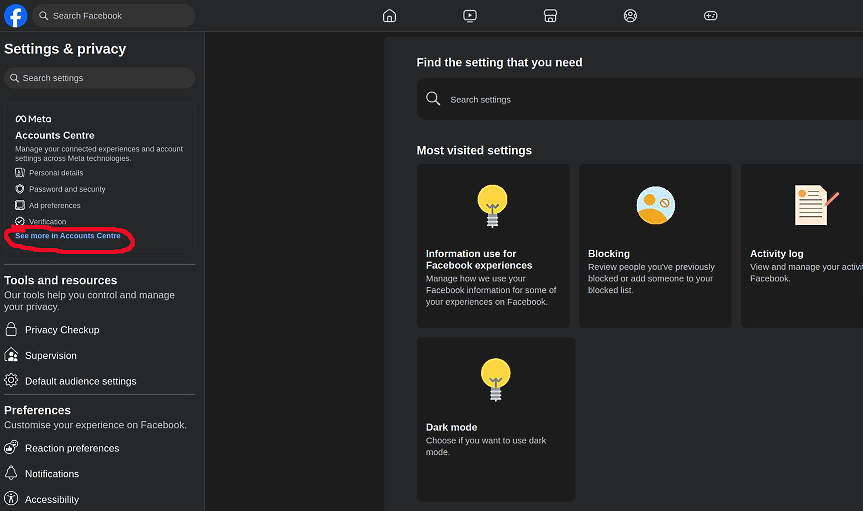The height and width of the screenshot is (511, 863).
Task: Go to the Home feed icon
Action: point(389,15)
